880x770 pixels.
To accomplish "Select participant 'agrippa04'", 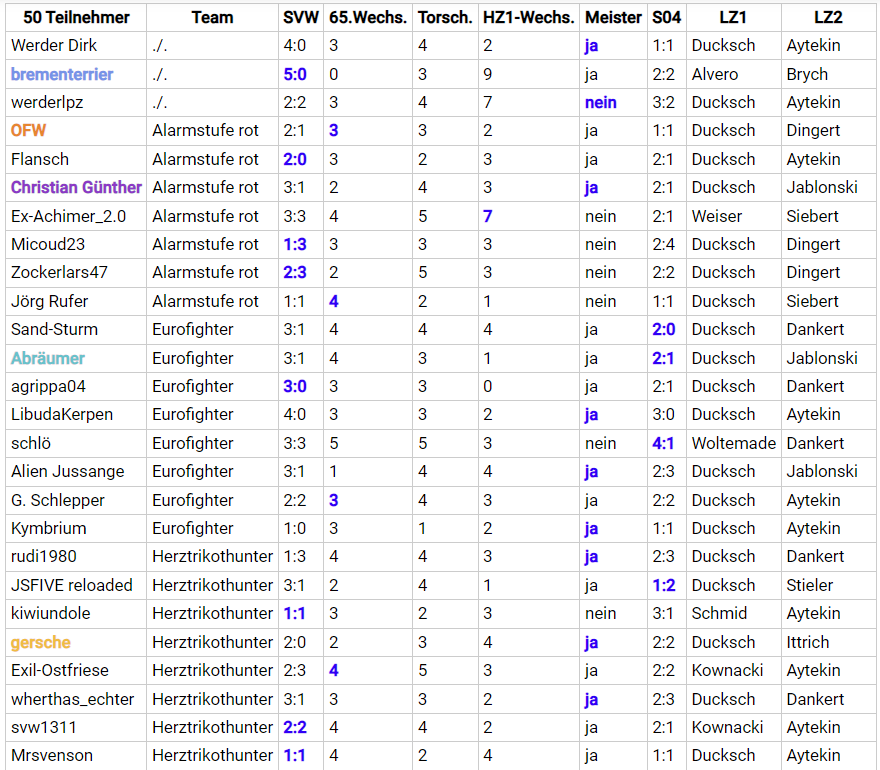I will (x=48, y=386).
